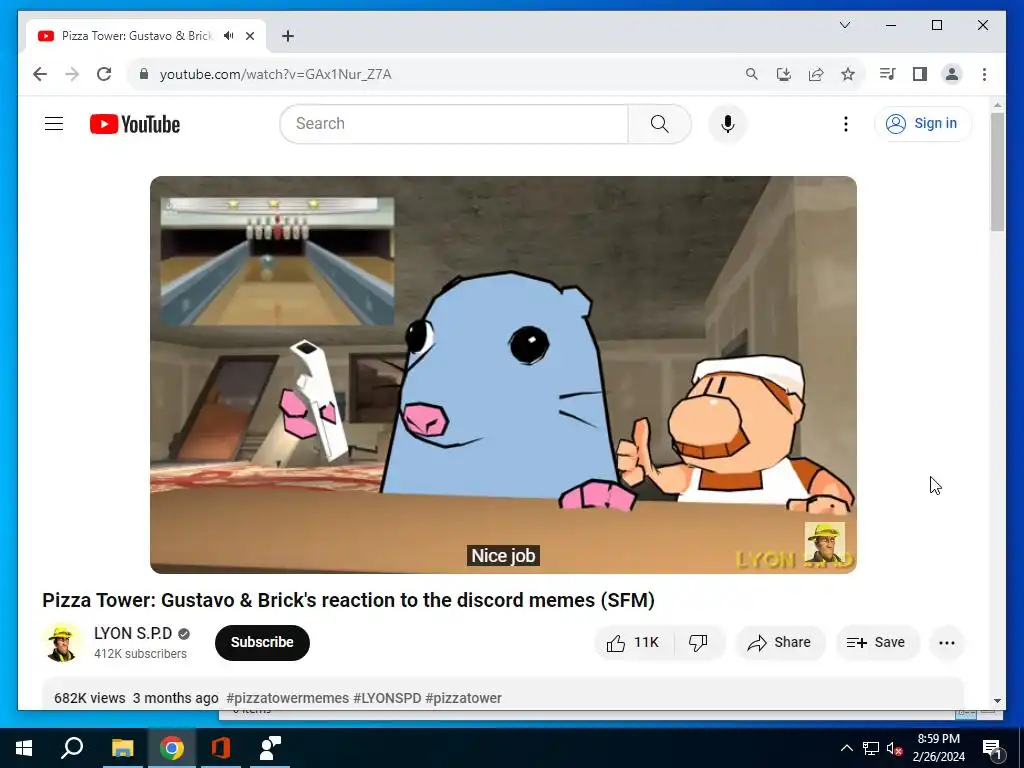Click the Share button
The height and width of the screenshot is (768, 1024).
780,643
